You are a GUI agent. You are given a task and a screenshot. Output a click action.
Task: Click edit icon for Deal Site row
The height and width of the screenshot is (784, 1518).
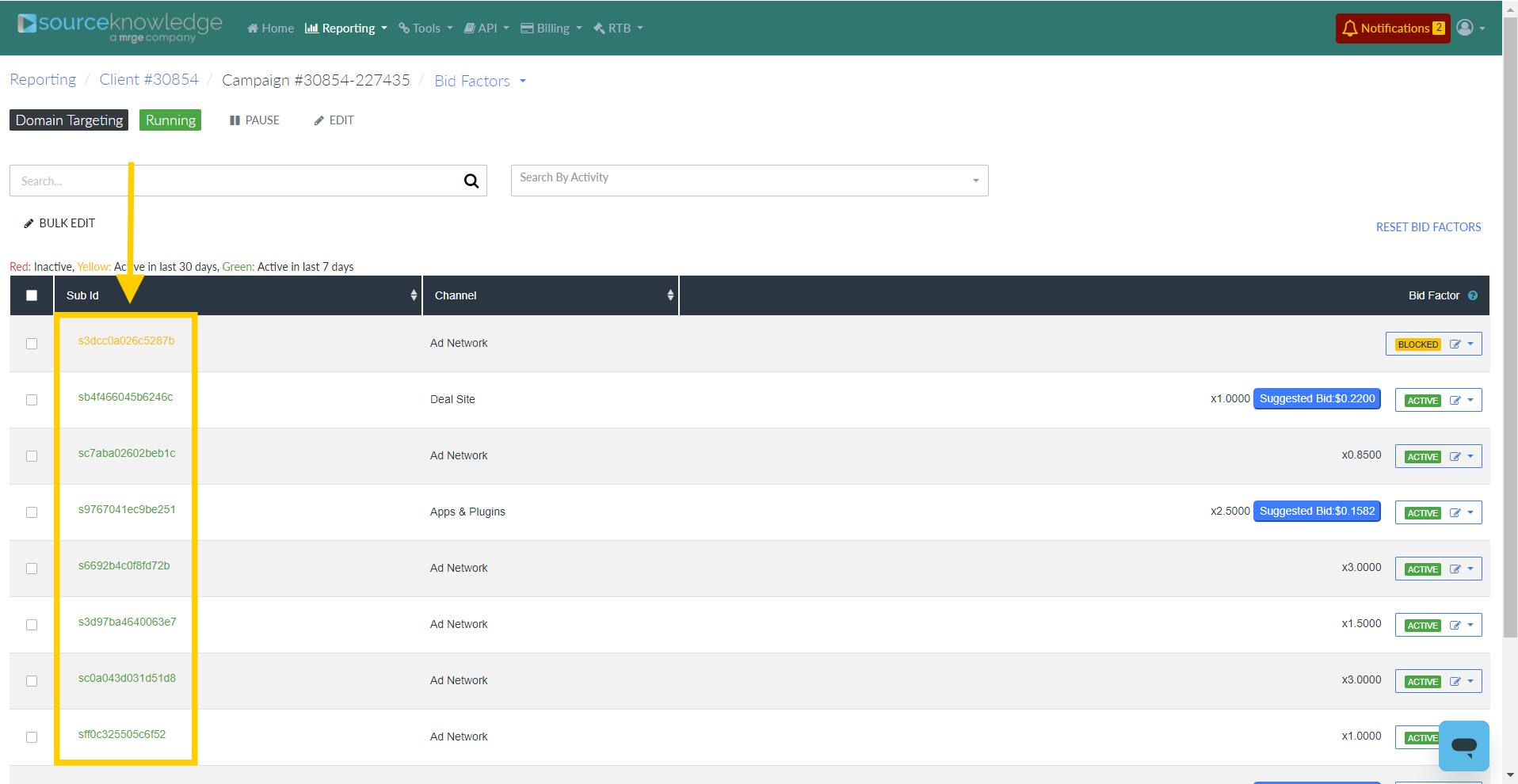pos(1455,401)
